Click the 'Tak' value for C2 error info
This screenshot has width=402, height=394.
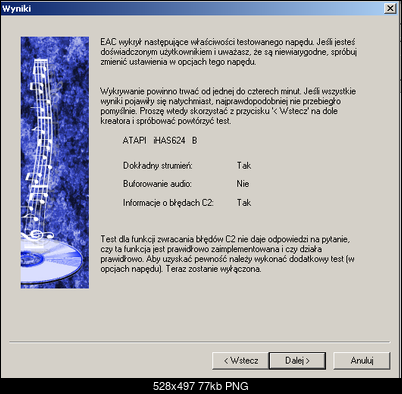coord(244,203)
